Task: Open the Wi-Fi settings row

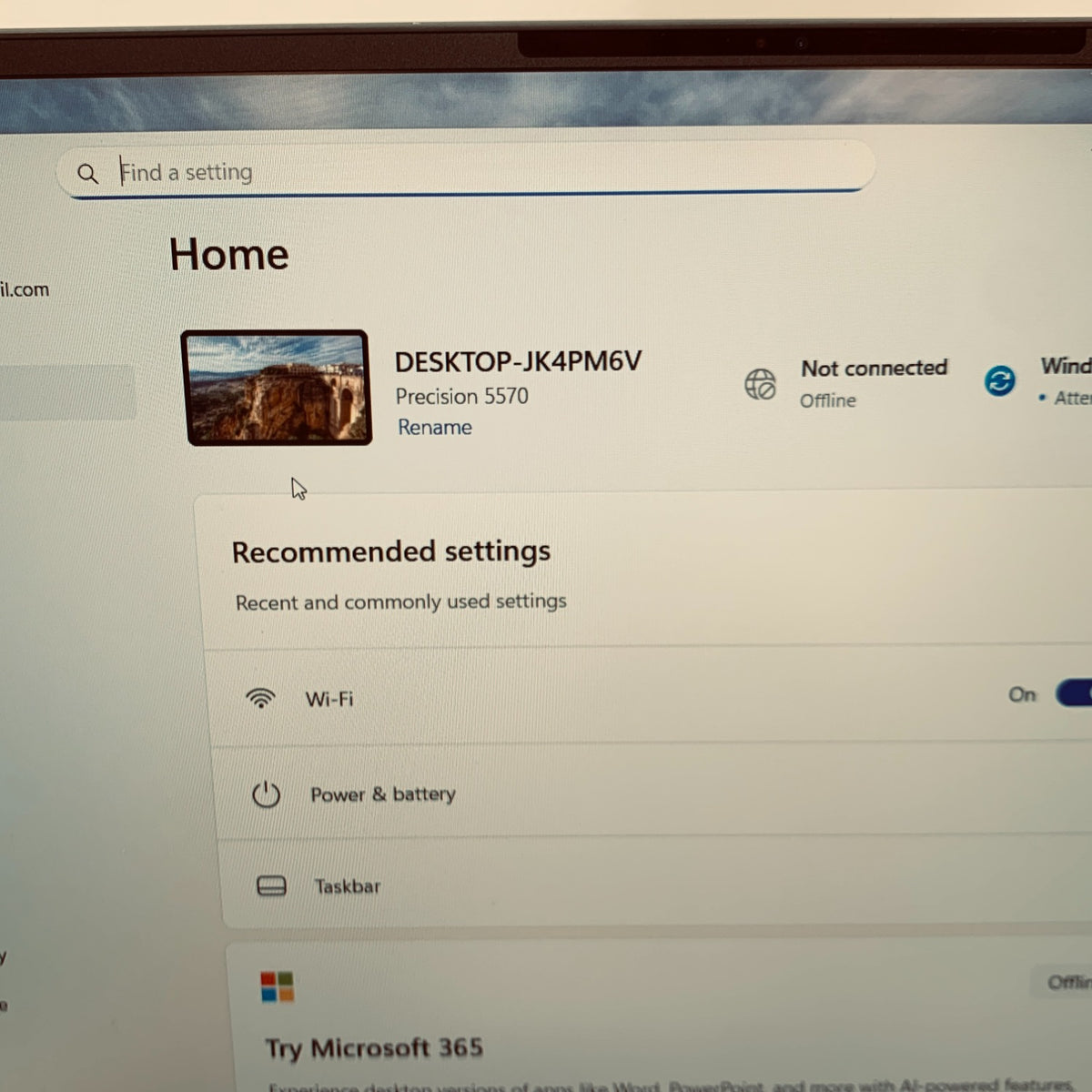Action: click(x=651, y=697)
